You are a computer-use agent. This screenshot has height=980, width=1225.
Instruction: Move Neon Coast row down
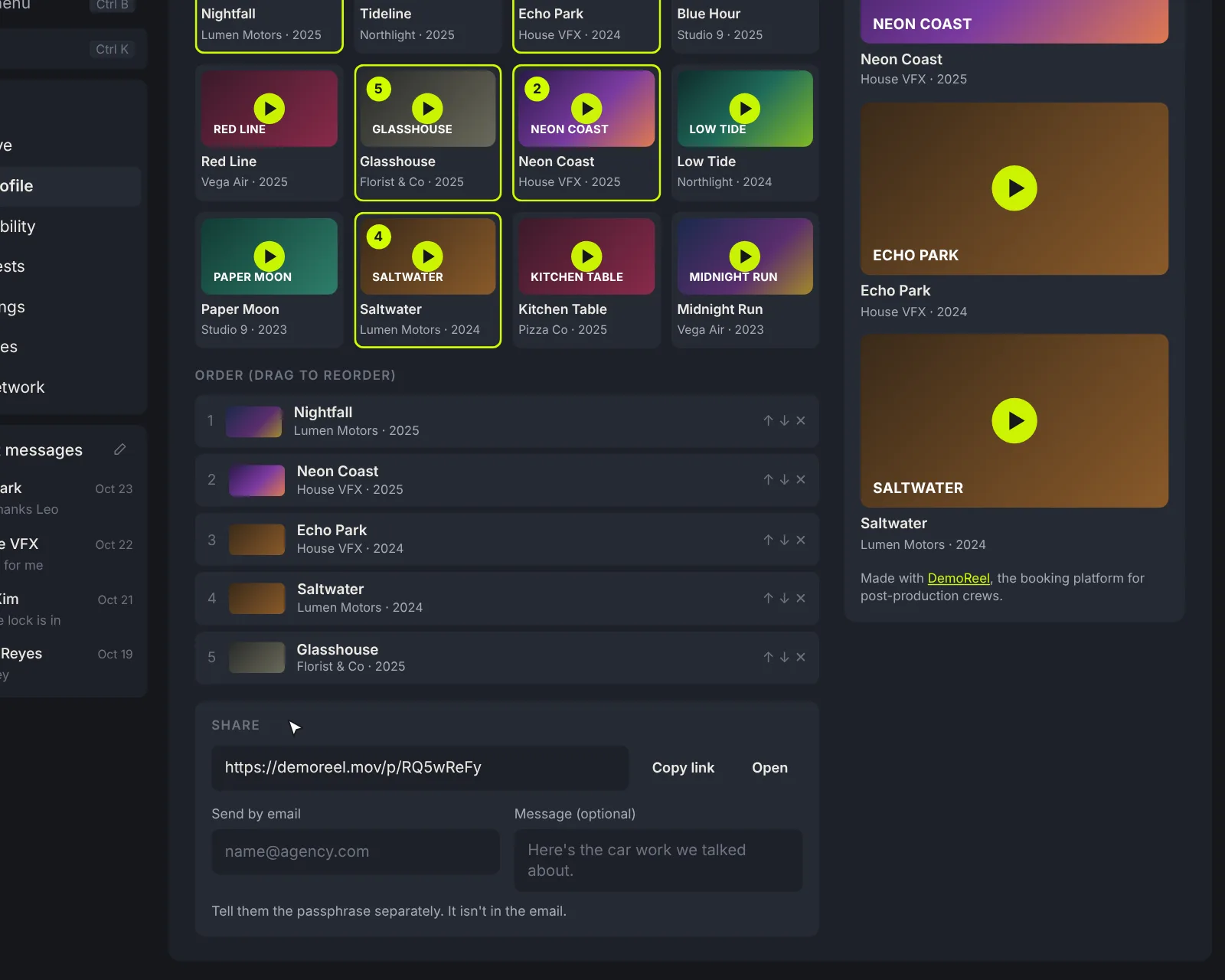click(785, 479)
